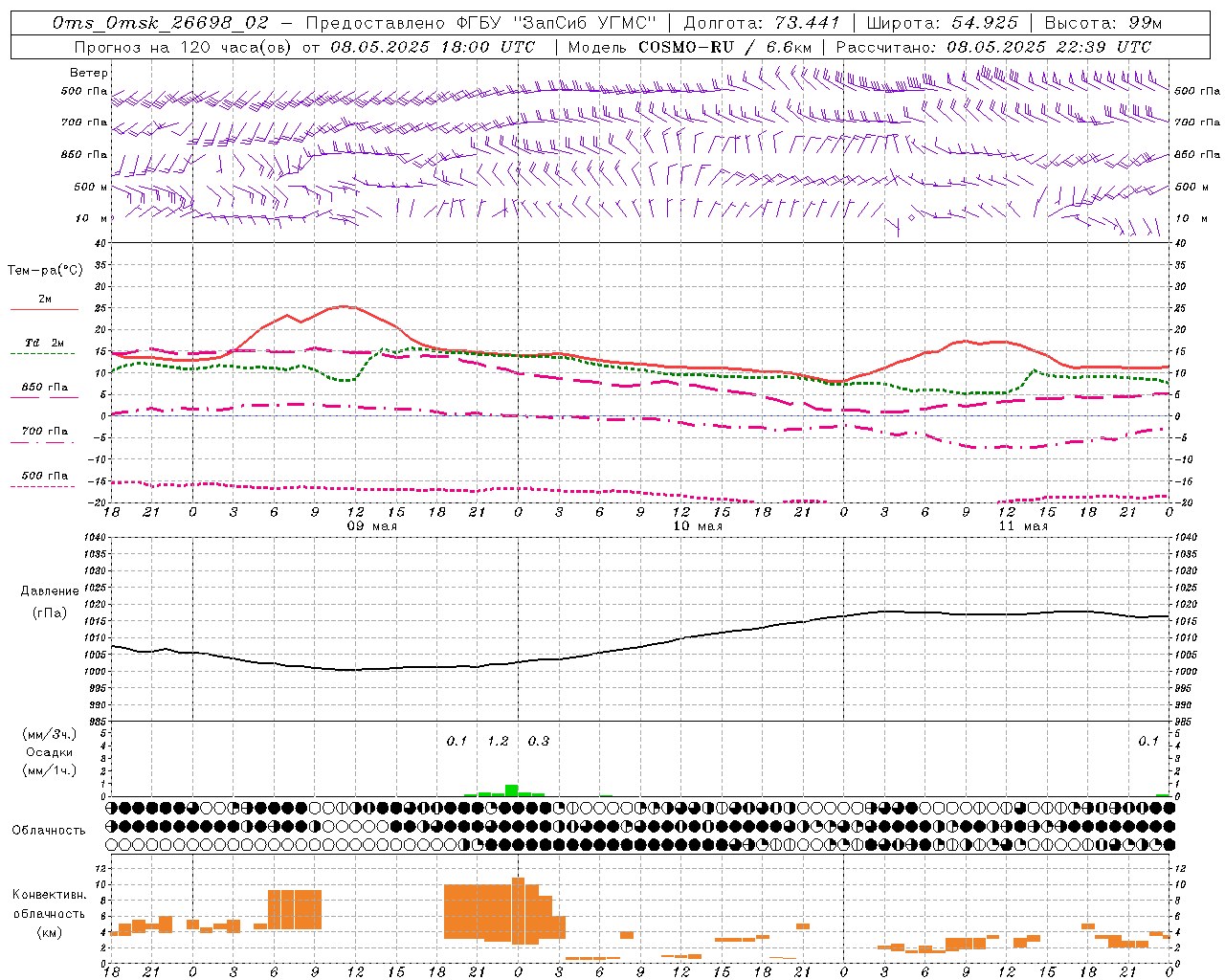Click the Тем-ра(°C) temperature panel label

45,270
